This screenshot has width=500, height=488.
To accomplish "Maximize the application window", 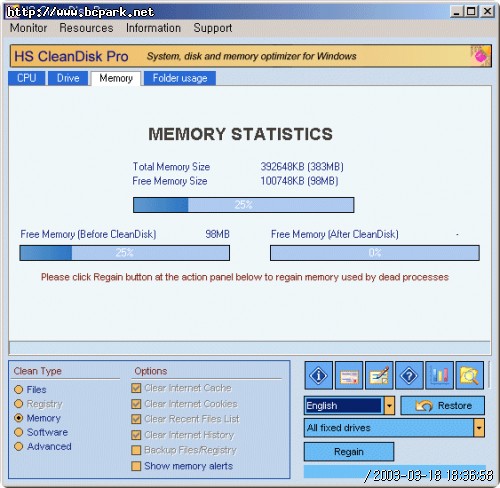I will click(471, 12).
